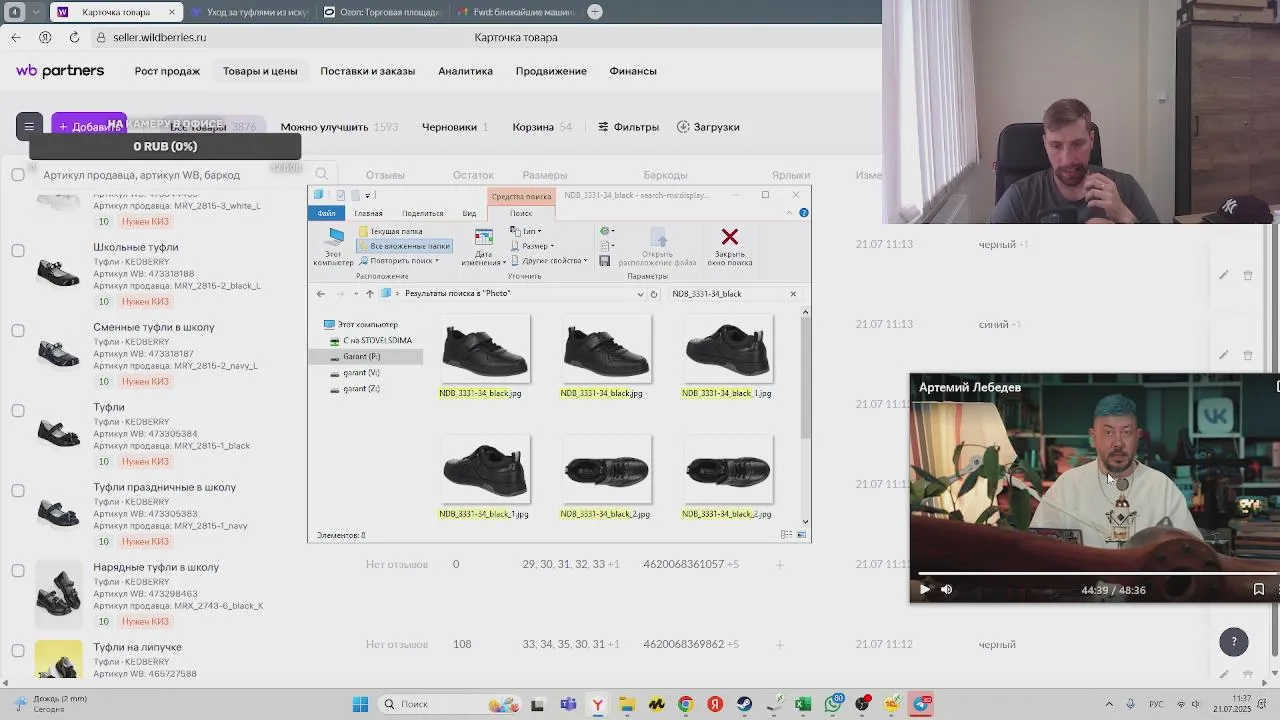Play the Артемий Лебедев video
This screenshot has height=720, width=1280.
[924, 590]
